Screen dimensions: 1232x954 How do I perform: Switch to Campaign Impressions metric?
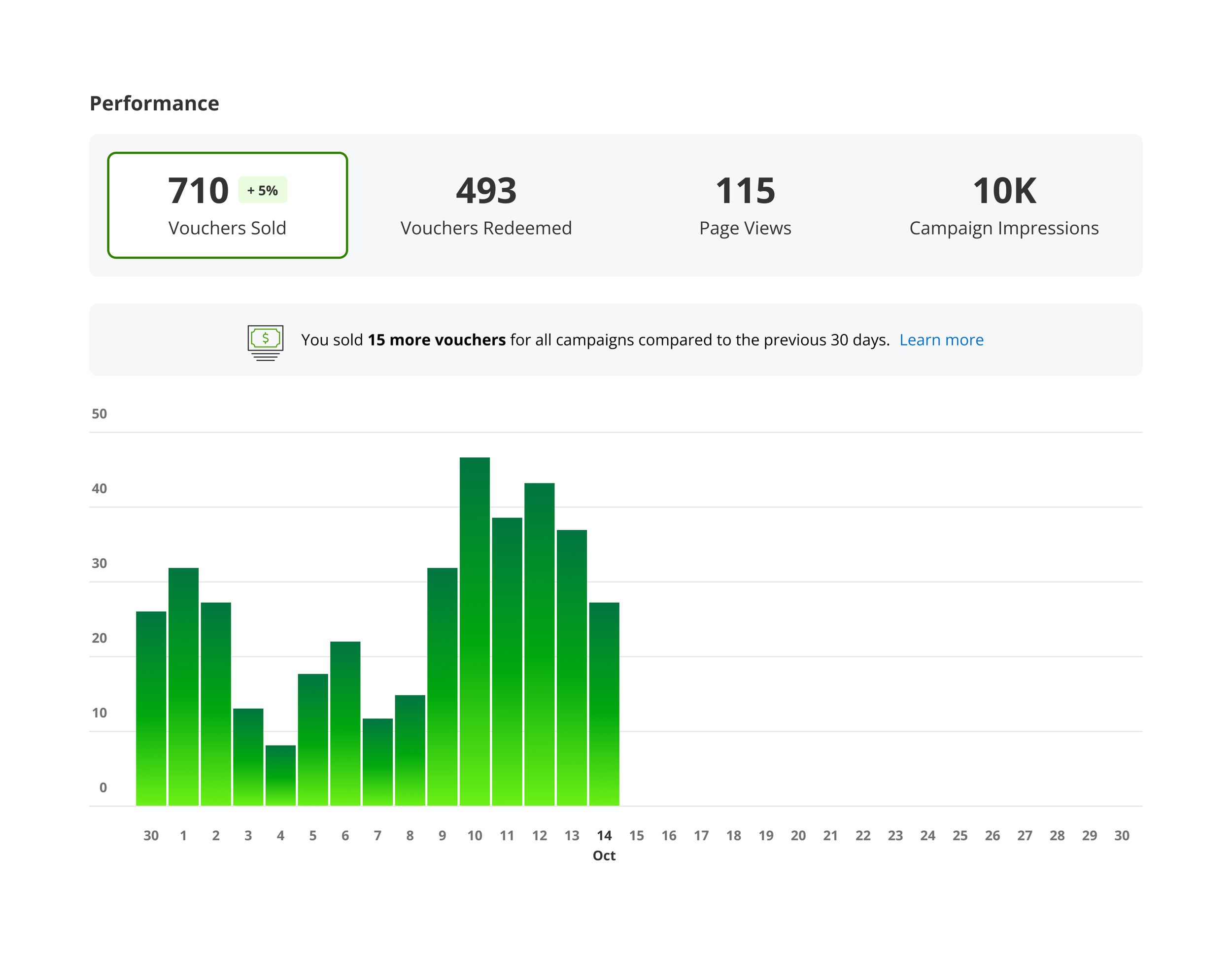[x=1003, y=205]
